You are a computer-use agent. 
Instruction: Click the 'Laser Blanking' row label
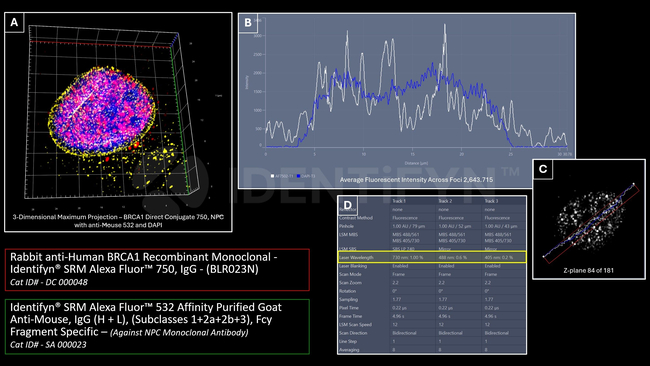(x=354, y=266)
